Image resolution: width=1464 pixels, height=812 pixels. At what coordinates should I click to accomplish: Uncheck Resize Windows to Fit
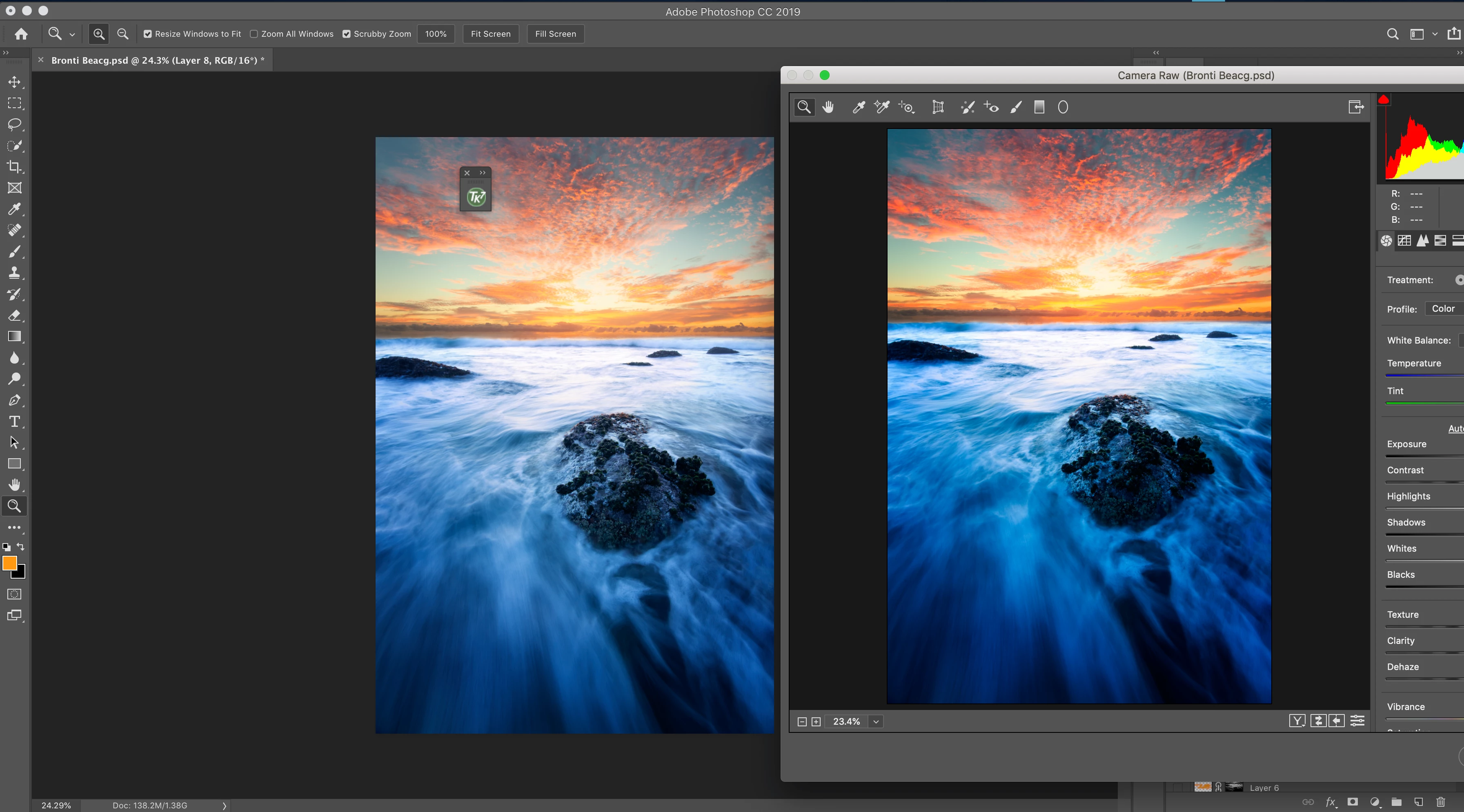click(x=148, y=34)
